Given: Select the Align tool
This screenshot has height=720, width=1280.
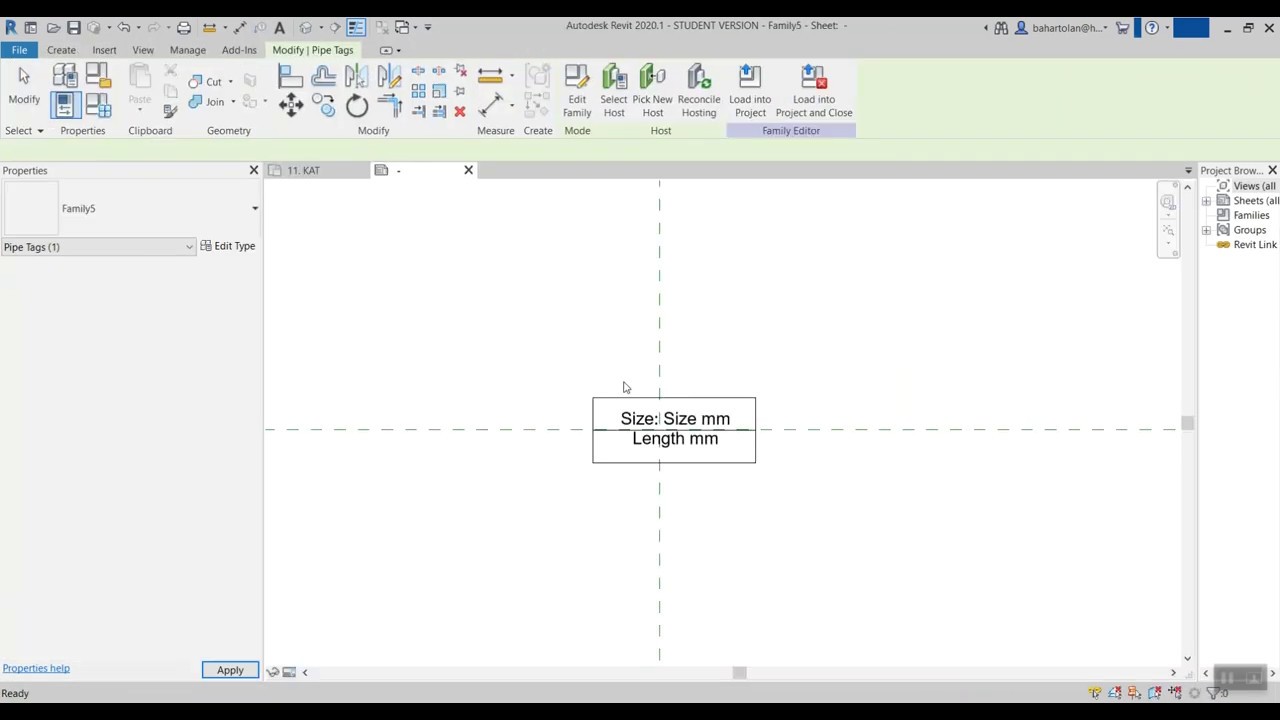Looking at the screenshot, I should tap(291, 75).
